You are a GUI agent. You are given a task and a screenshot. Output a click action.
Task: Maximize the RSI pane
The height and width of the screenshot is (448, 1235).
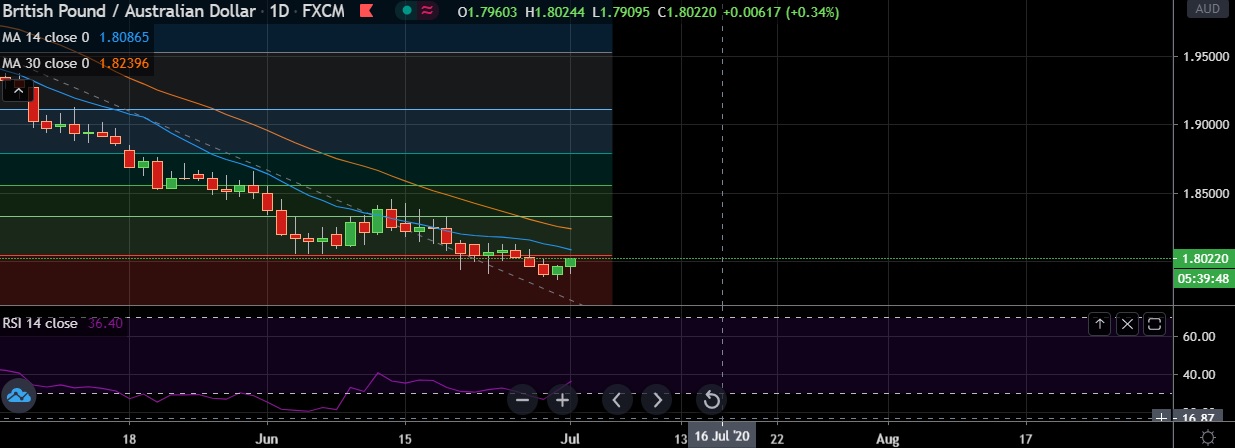[1154, 324]
